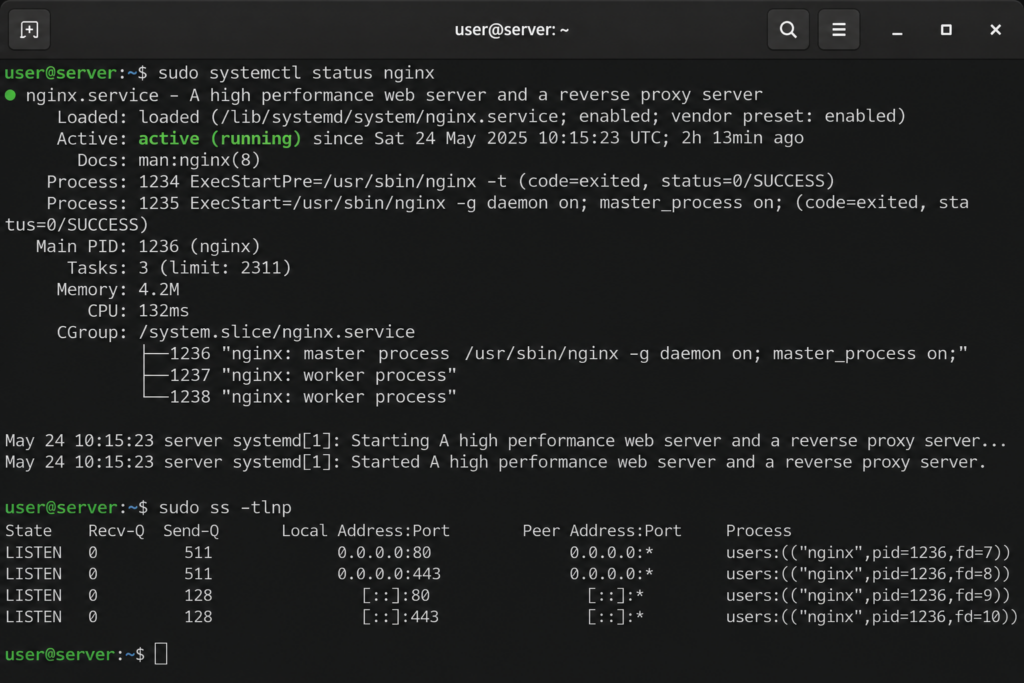
Task: Click the green nginx.service status dot
Action: [x=10, y=95]
